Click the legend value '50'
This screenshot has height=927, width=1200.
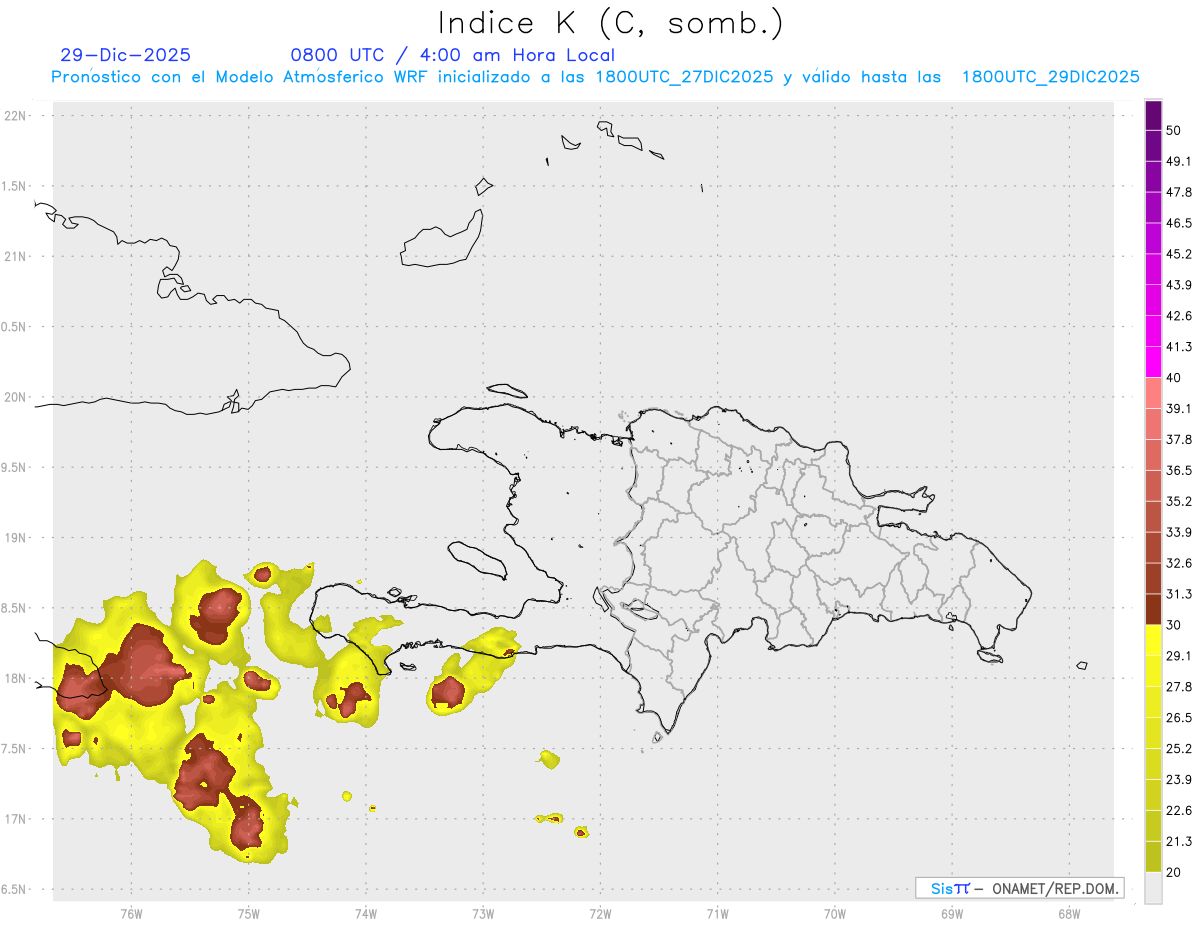1174,130
